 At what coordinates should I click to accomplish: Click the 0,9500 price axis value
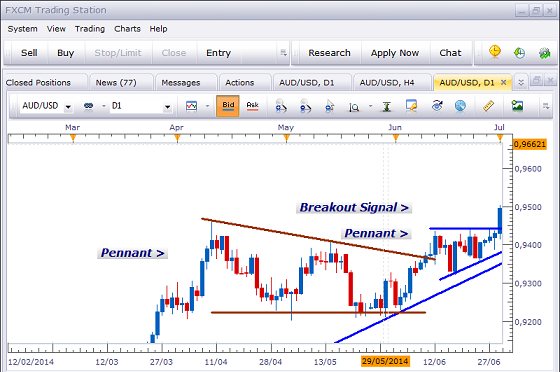pos(528,207)
